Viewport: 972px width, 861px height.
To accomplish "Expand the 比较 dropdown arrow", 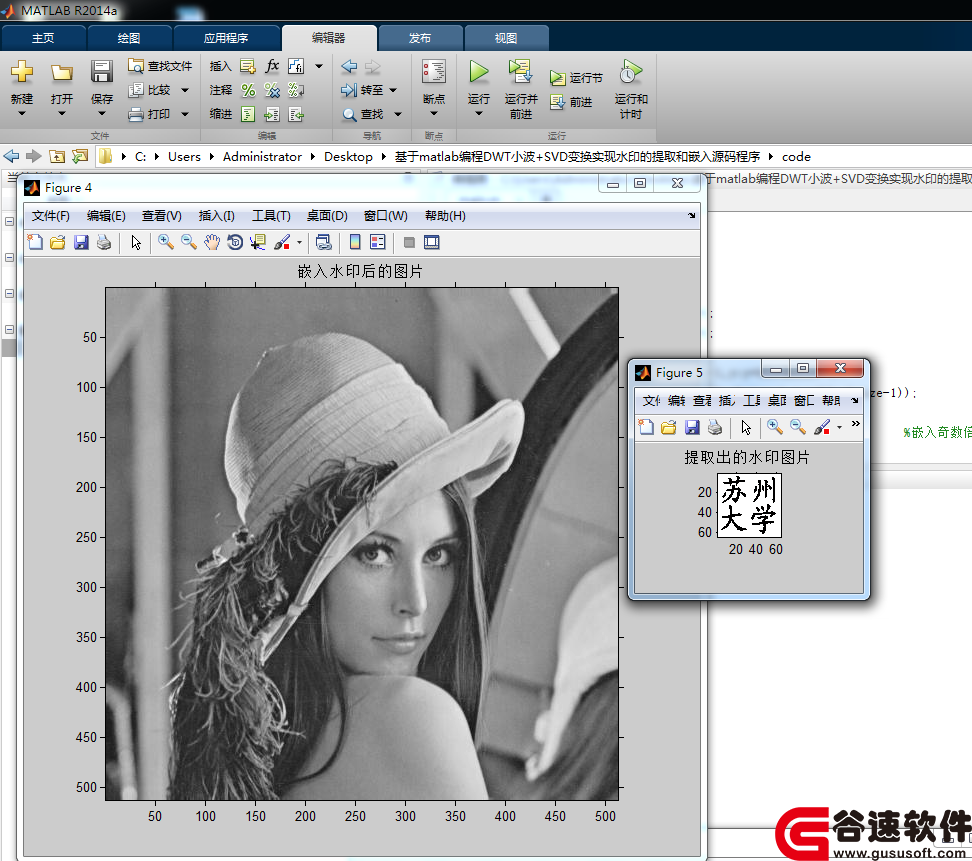I will (x=185, y=91).
